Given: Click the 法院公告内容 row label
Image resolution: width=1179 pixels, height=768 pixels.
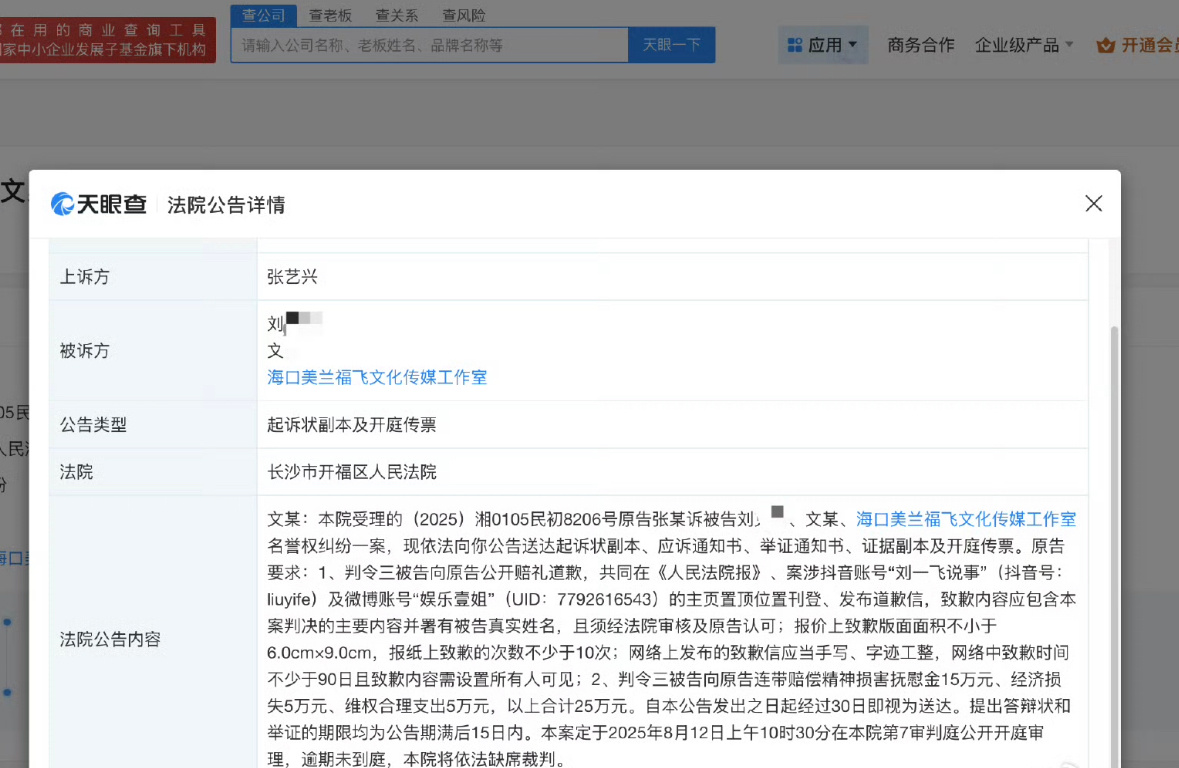Looking at the screenshot, I should pyautogui.click(x=110, y=639).
